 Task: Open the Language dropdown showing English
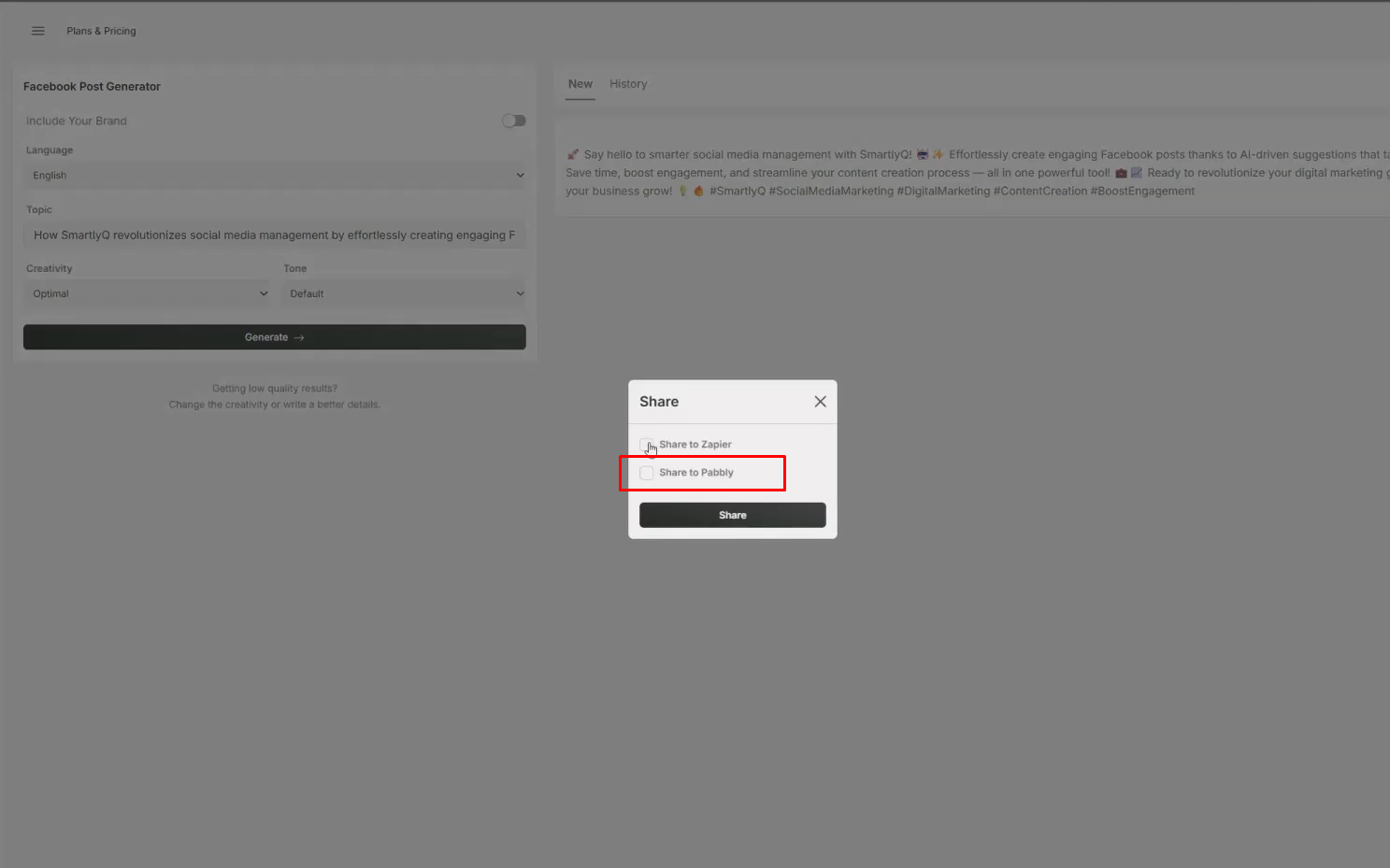point(275,176)
